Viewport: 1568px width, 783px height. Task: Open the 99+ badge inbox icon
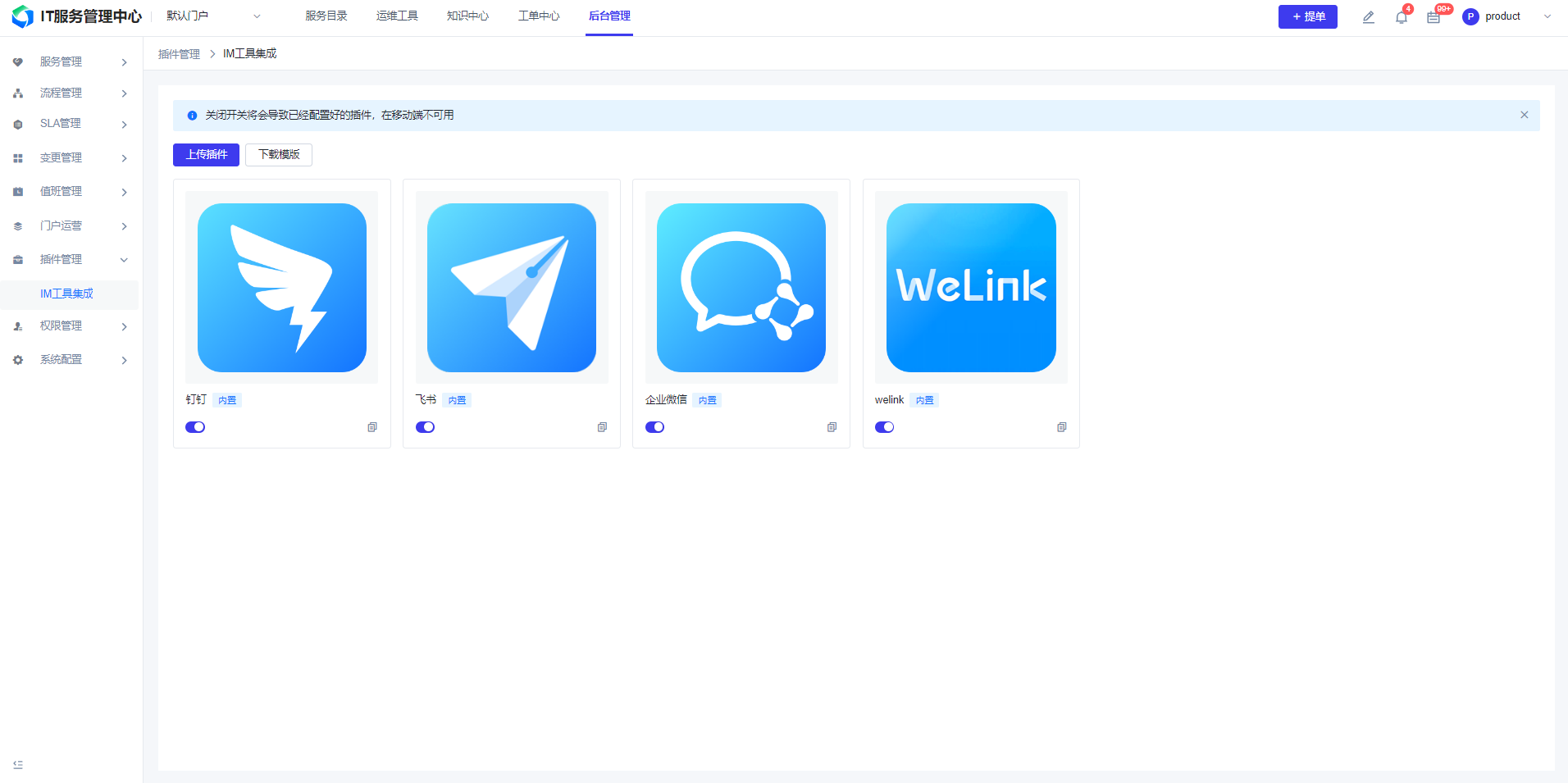[1434, 17]
